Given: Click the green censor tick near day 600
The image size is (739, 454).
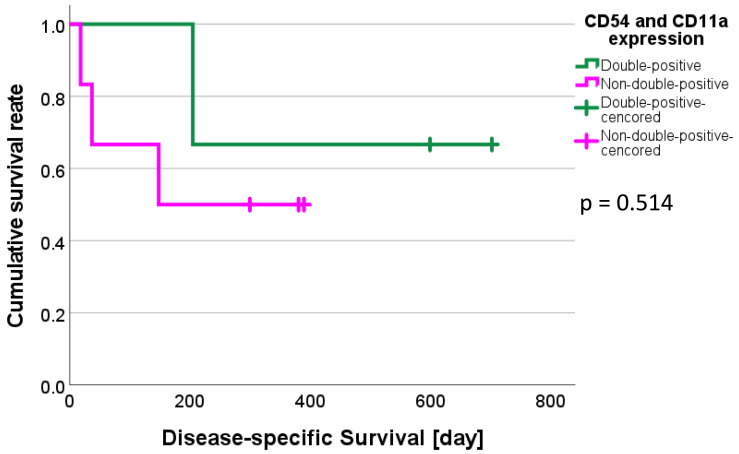Looking at the screenshot, I should pyautogui.click(x=430, y=144).
